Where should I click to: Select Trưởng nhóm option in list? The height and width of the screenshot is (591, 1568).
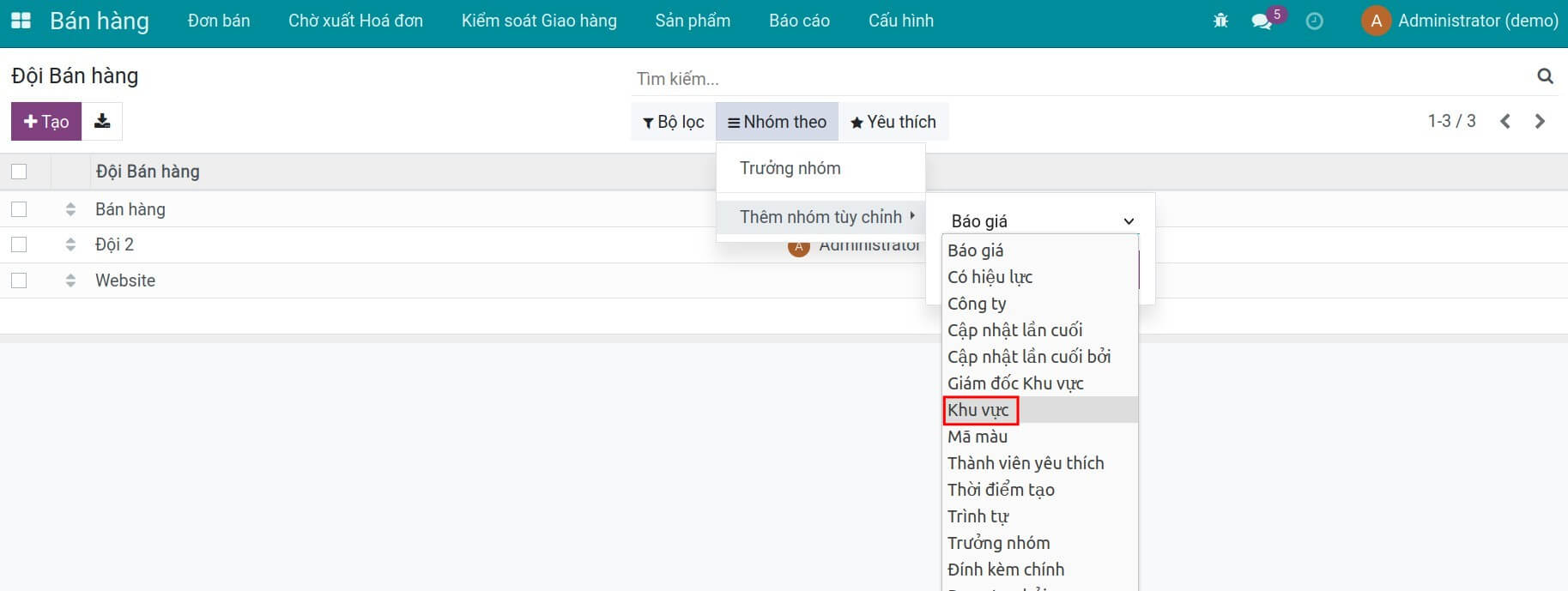(x=1040, y=543)
